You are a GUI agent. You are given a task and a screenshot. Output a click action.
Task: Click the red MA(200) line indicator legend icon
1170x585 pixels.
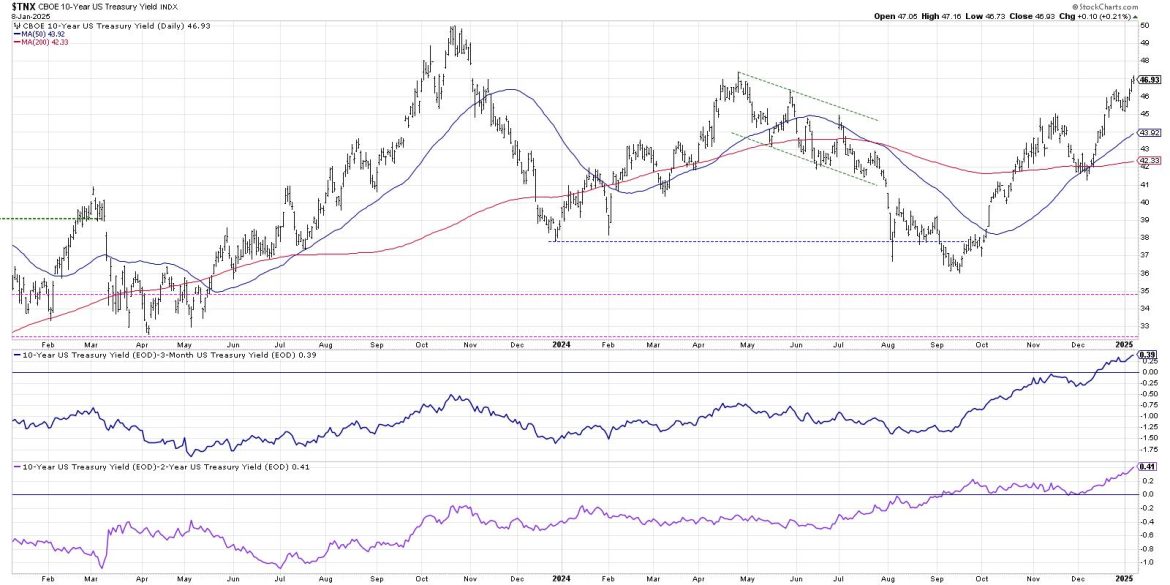tap(18, 42)
